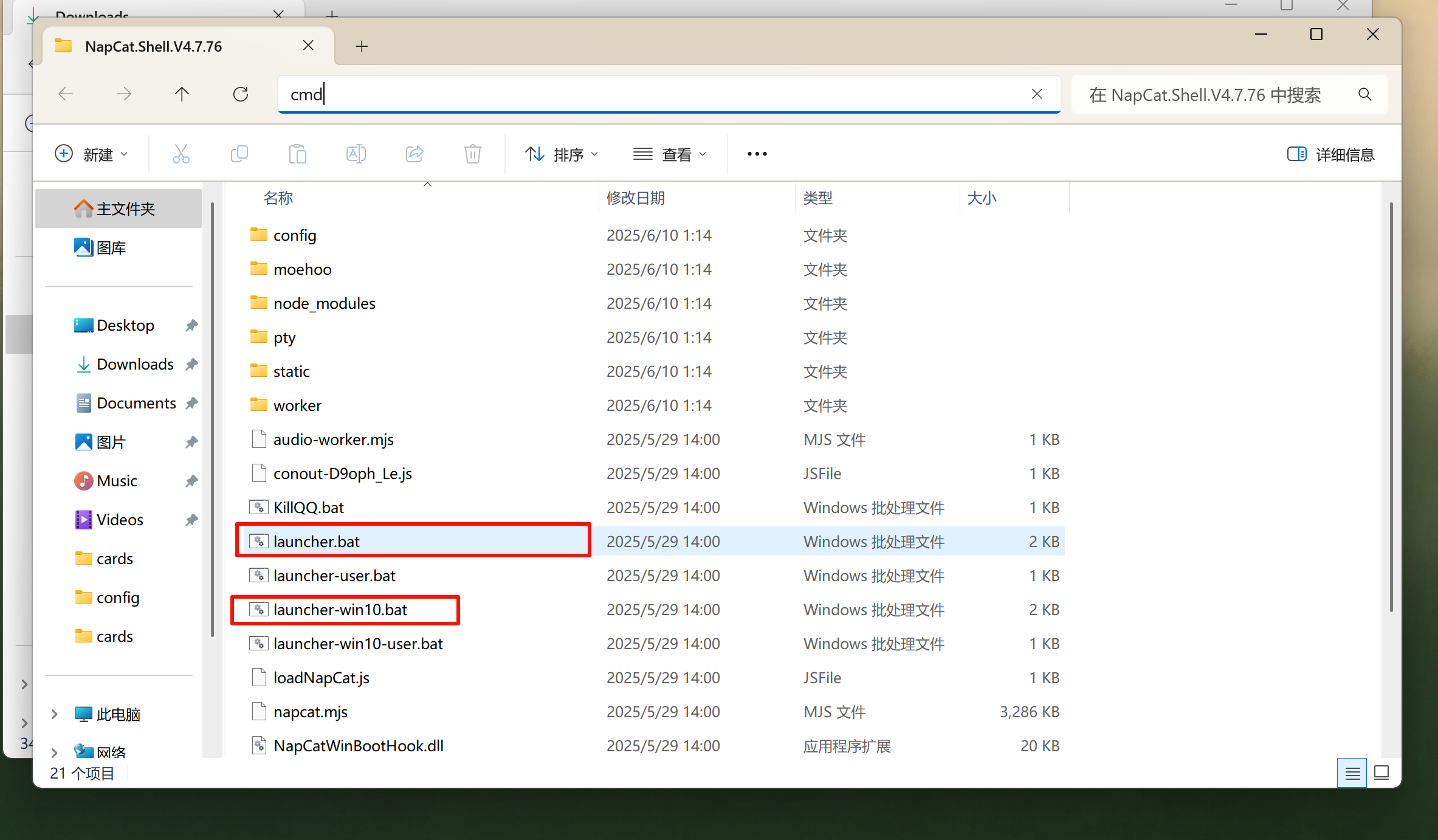This screenshot has width=1438, height=840.
Task: Open the three-dot more options menu
Action: coord(757,154)
